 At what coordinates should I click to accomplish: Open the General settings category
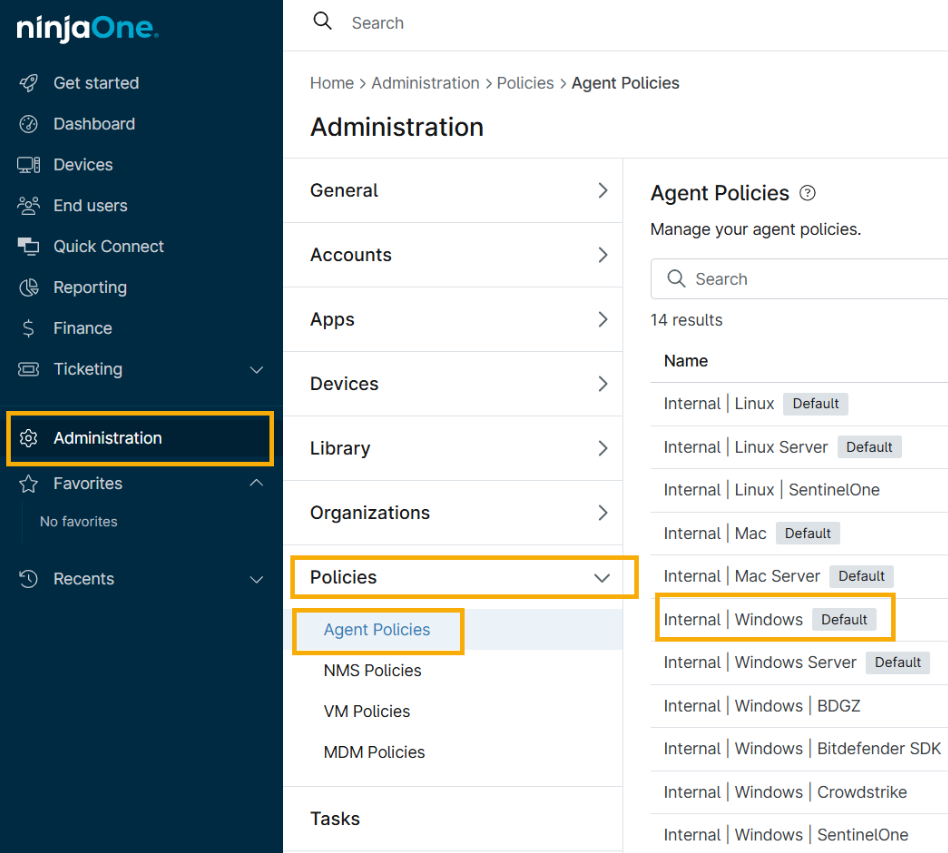[x=460, y=191]
